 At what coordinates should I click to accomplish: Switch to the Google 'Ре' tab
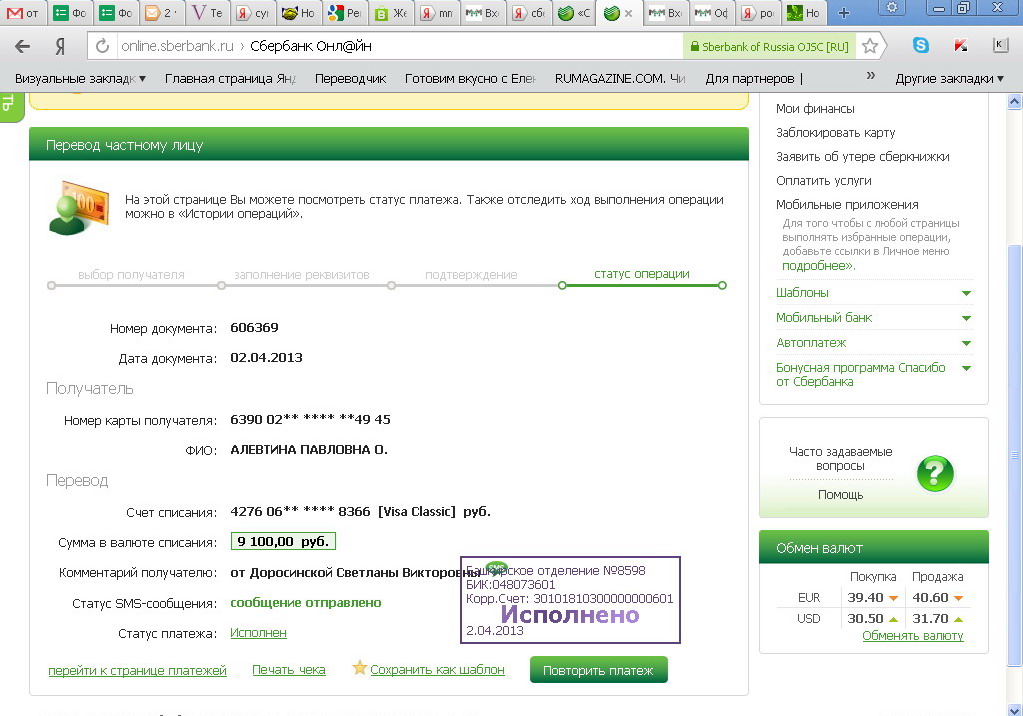click(x=346, y=13)
